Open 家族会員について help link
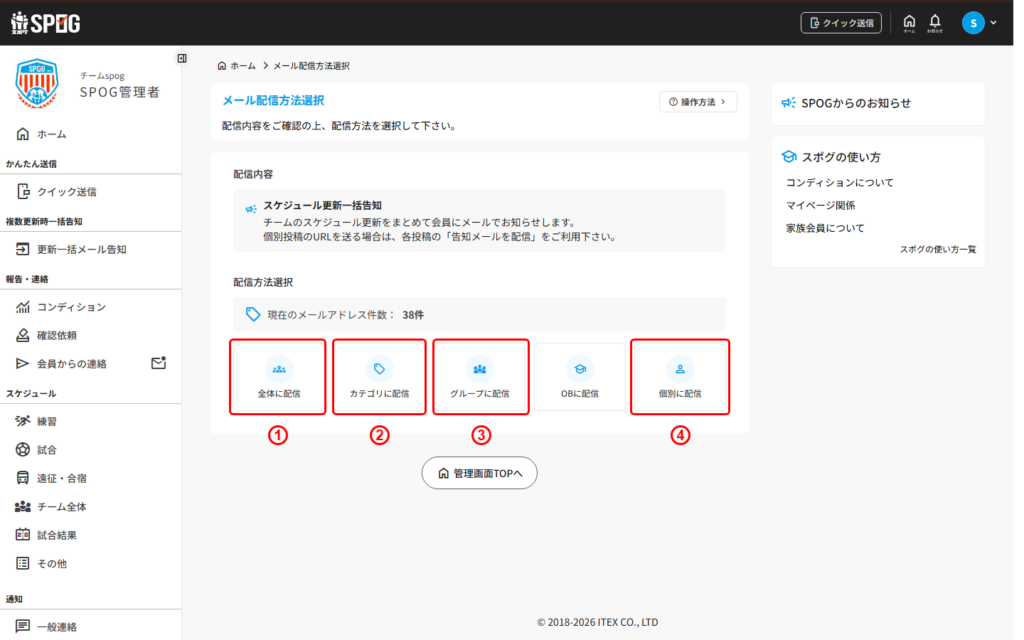1024x640 pixels. (825, 228)
